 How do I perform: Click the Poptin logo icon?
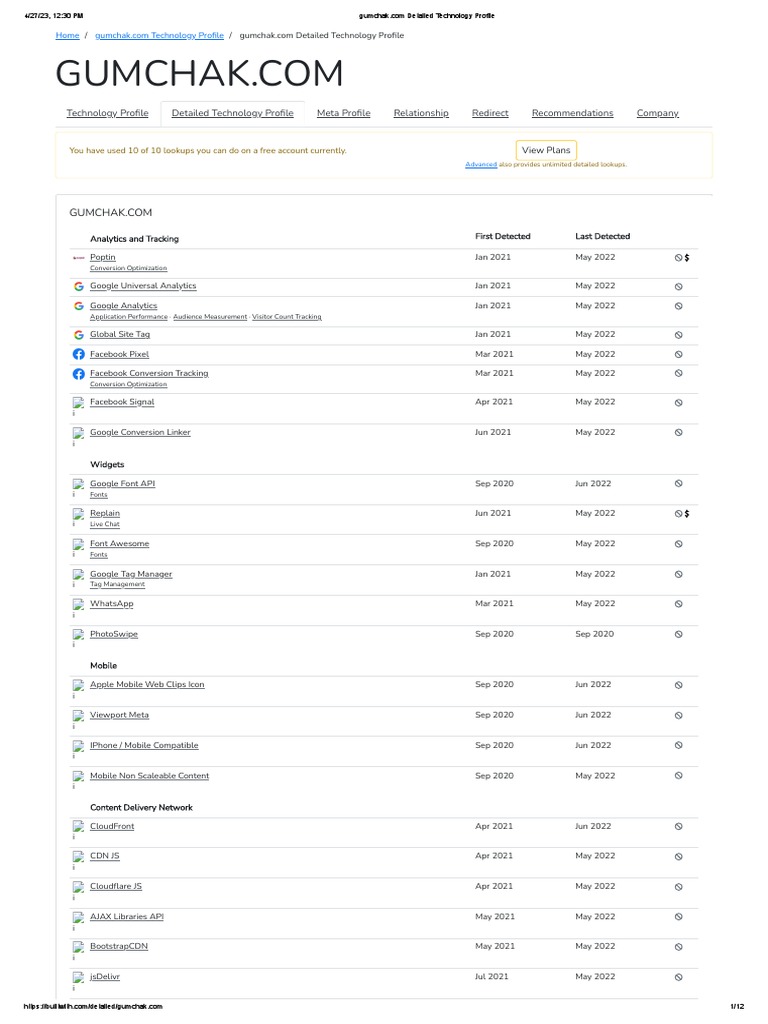tap(78, 258)
